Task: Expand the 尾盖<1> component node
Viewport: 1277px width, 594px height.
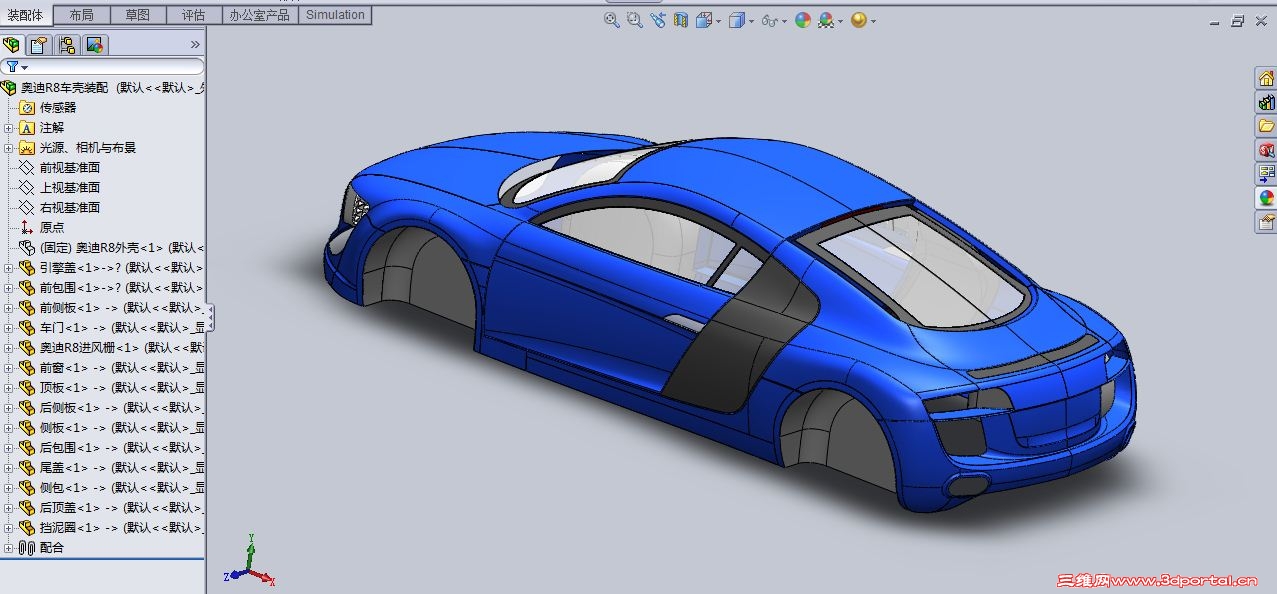Action: click(x=9, y=468)
